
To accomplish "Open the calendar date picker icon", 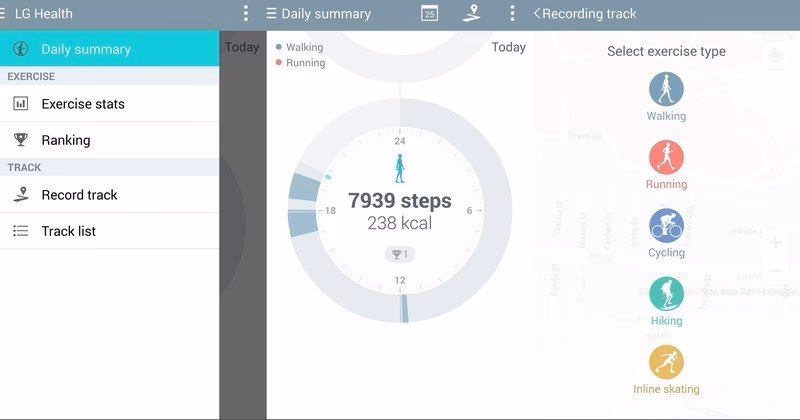I will (429, 14).
